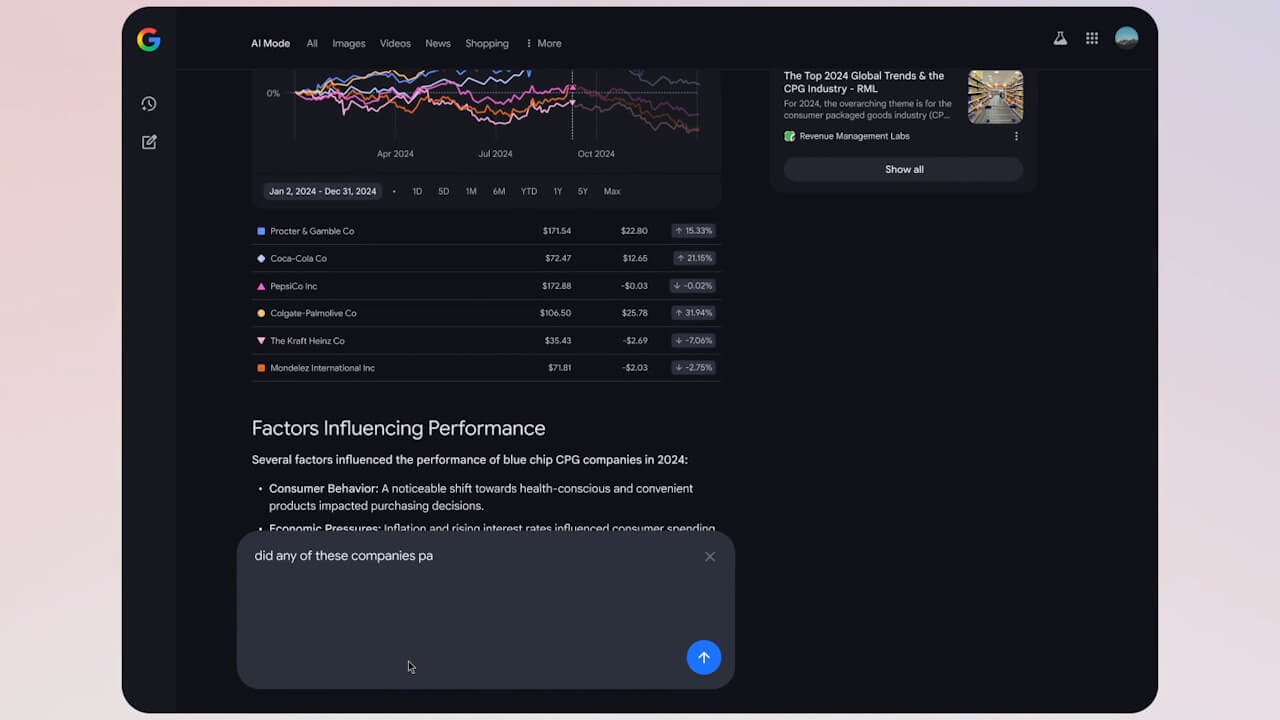Click the 21.15% change badge
Screen dimensions: 1280x720
pos(694,258)
